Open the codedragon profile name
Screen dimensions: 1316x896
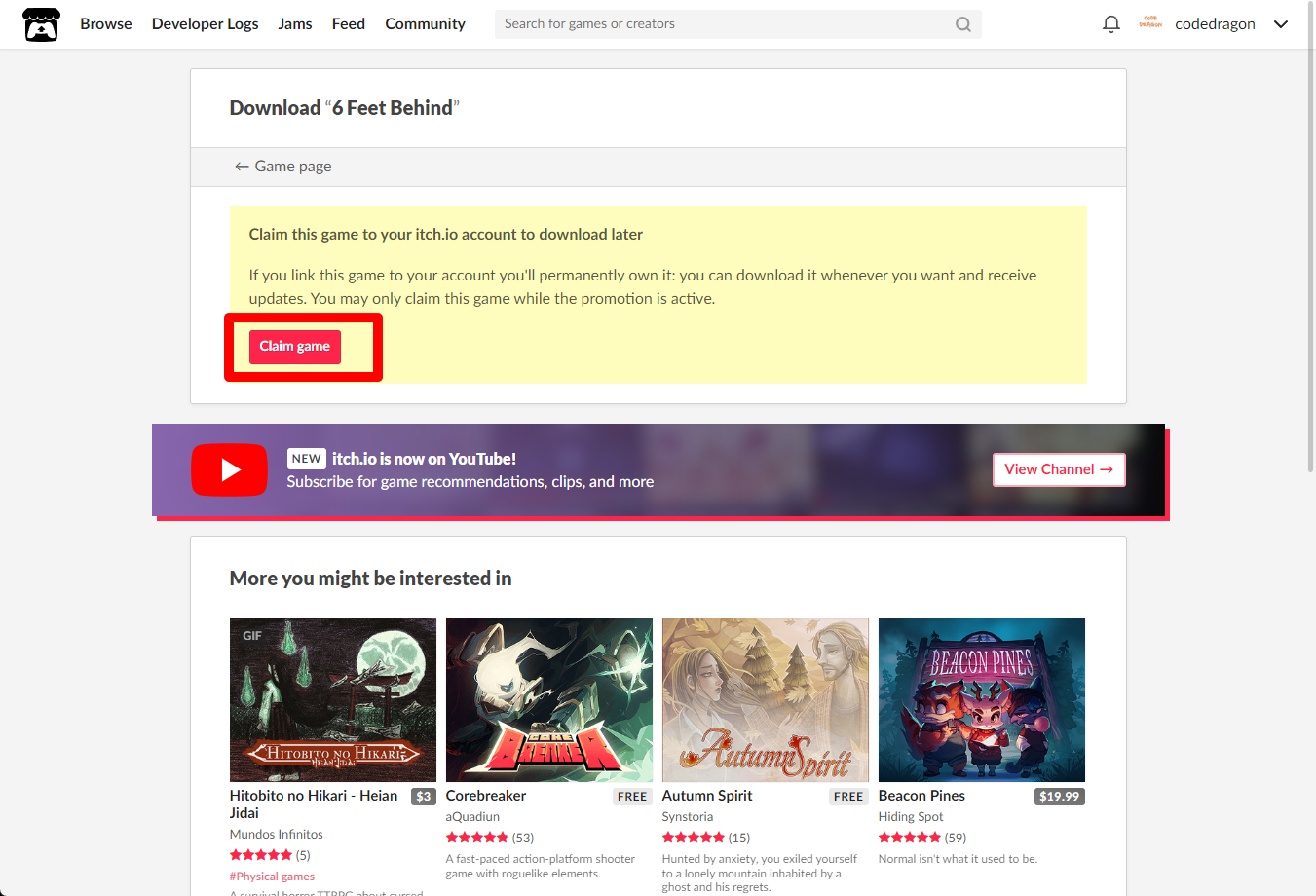point(1215,23)
